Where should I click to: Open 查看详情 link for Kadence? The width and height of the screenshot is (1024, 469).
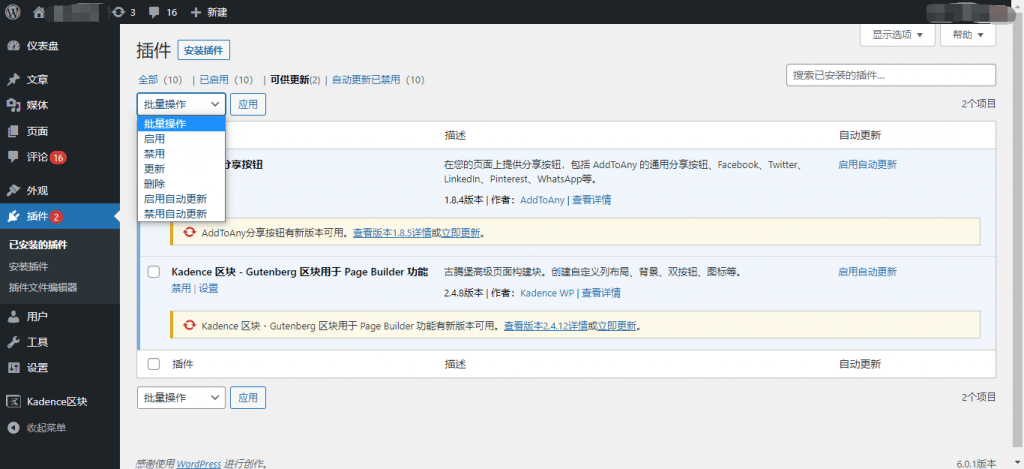tap(601, 293)
